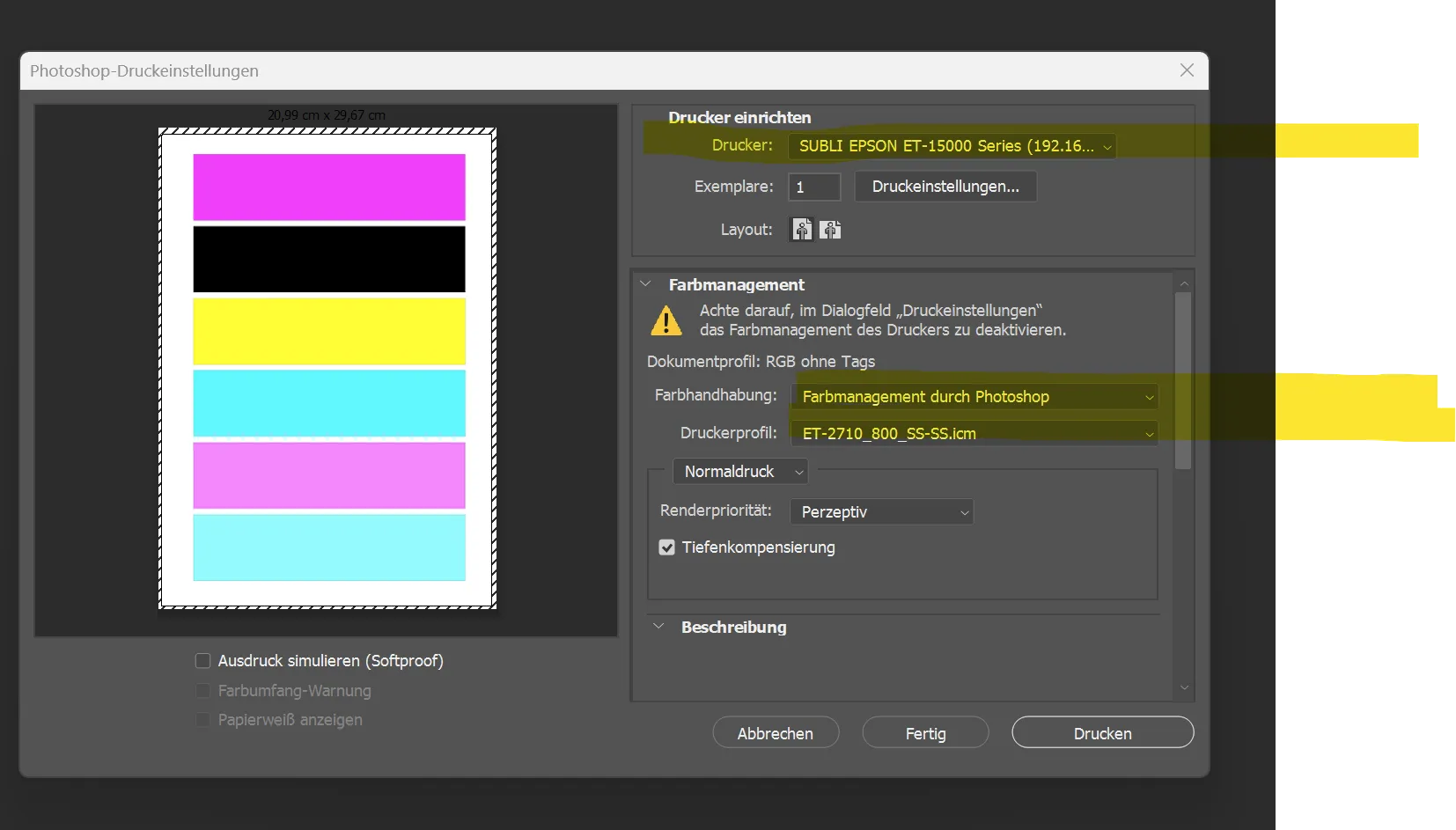Open the Druckerprofil dropdown
Image resolution: width=1456 pixels, height=830 pixels.
pos(974,433)
